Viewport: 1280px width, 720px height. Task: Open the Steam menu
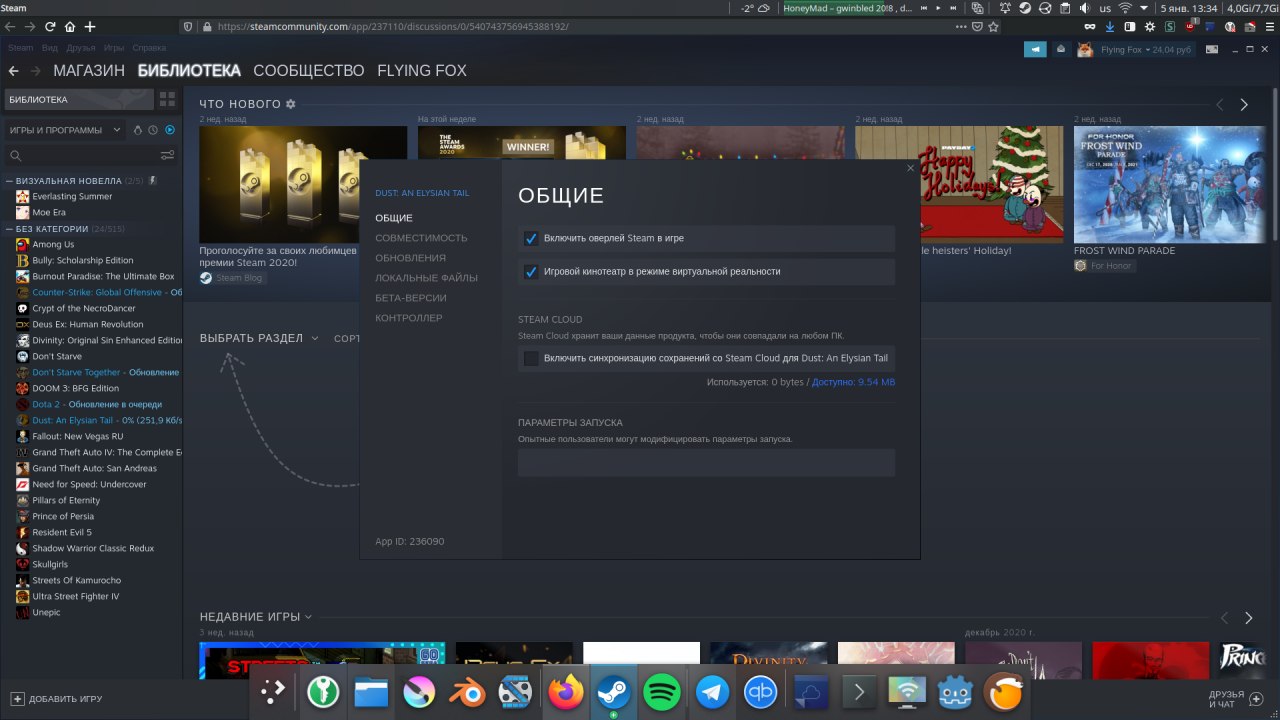click(x=20, y=47)
